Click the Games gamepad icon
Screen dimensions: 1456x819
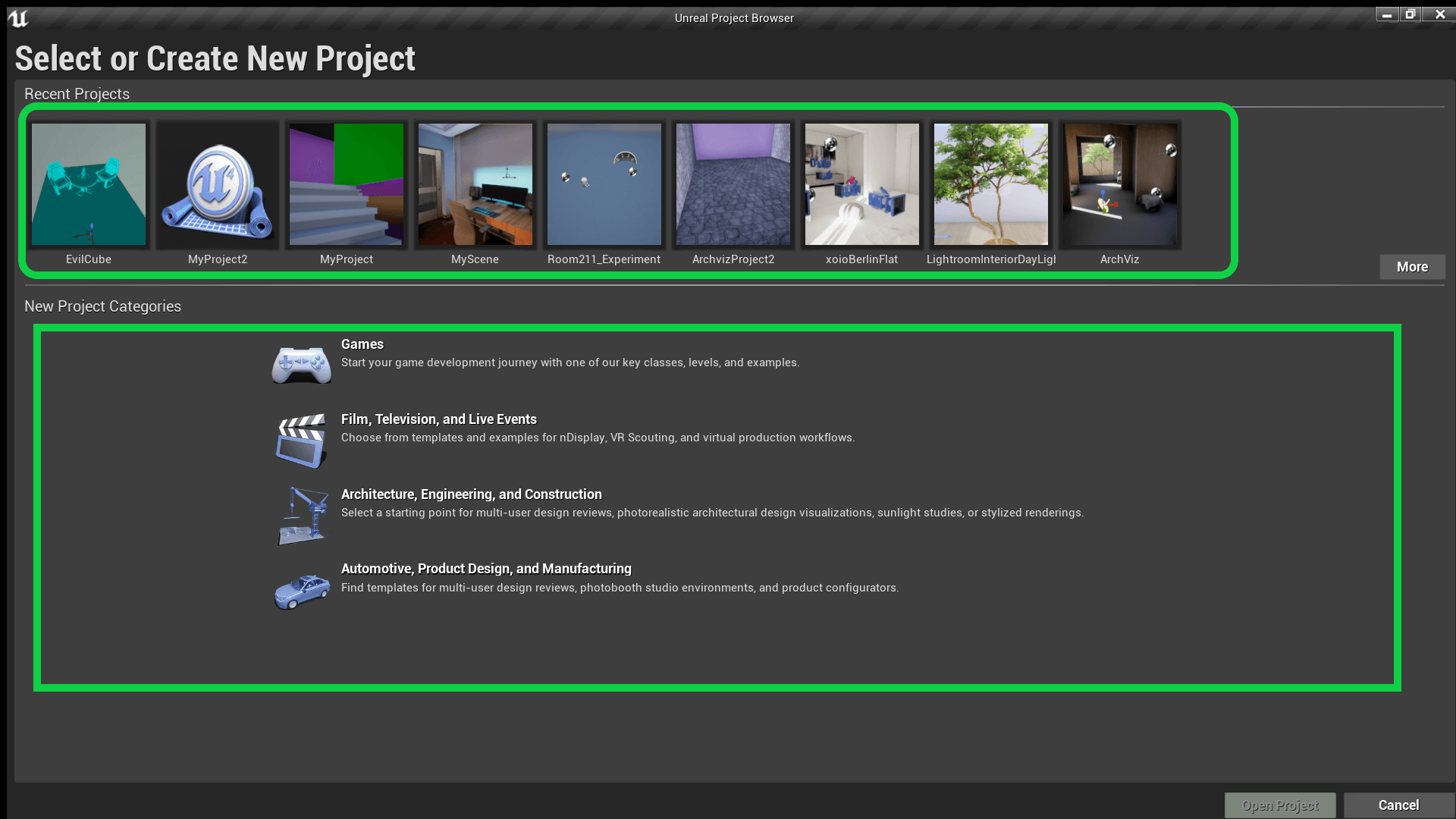tap(302, 365)
